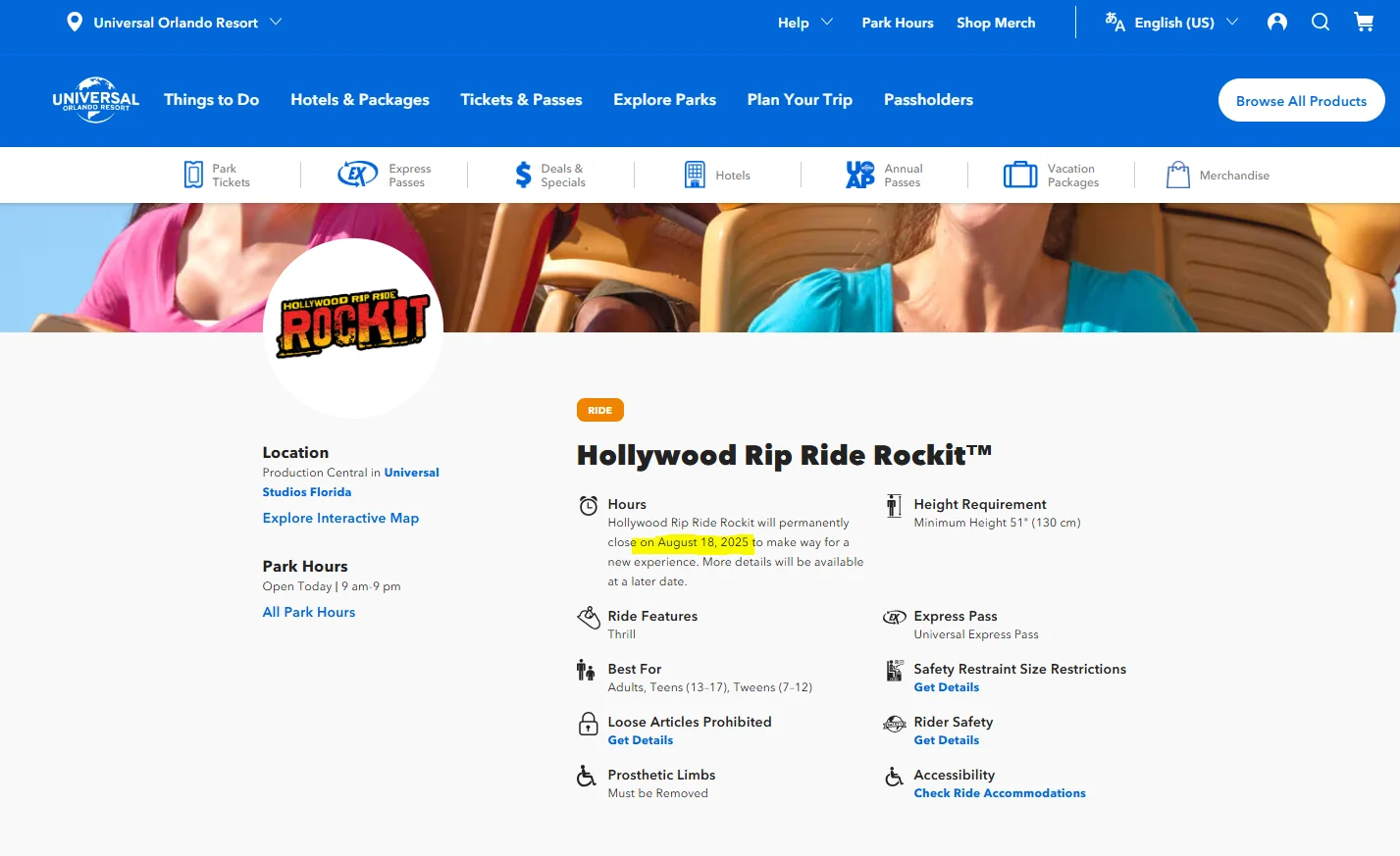1400x856 pixels.
Task: Open the Tickets & Passes menu
Action: pos(521,100)
